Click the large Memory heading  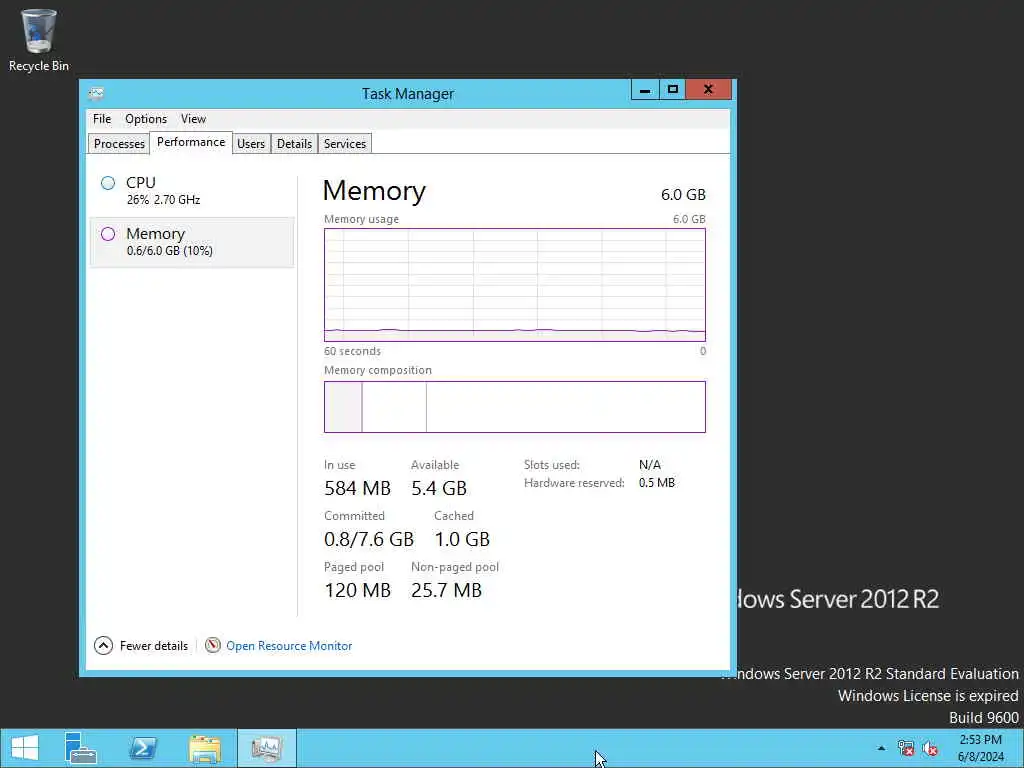tap(374, 191)
